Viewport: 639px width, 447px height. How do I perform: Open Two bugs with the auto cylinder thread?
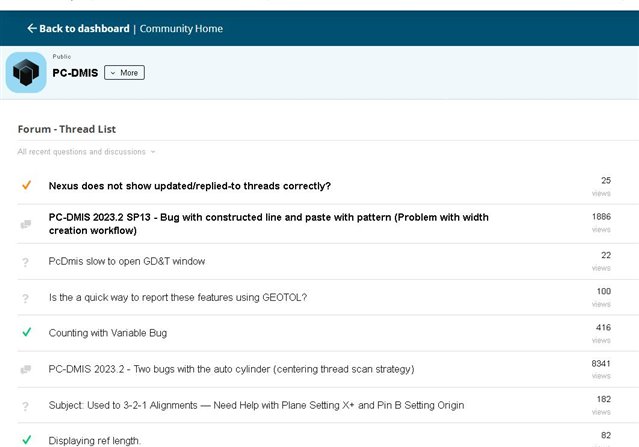[231, 369]
